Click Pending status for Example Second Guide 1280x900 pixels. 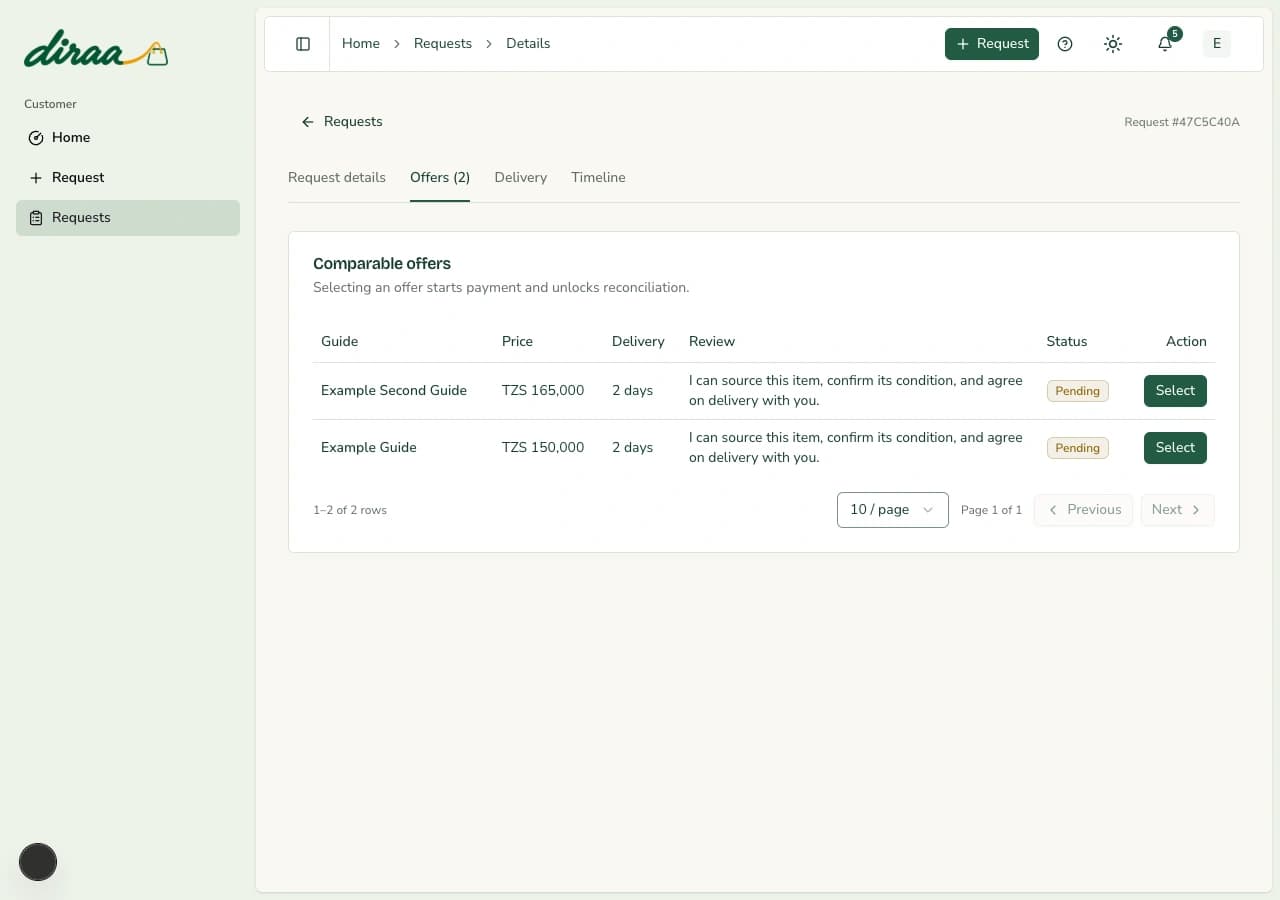tap(1077, 391)
